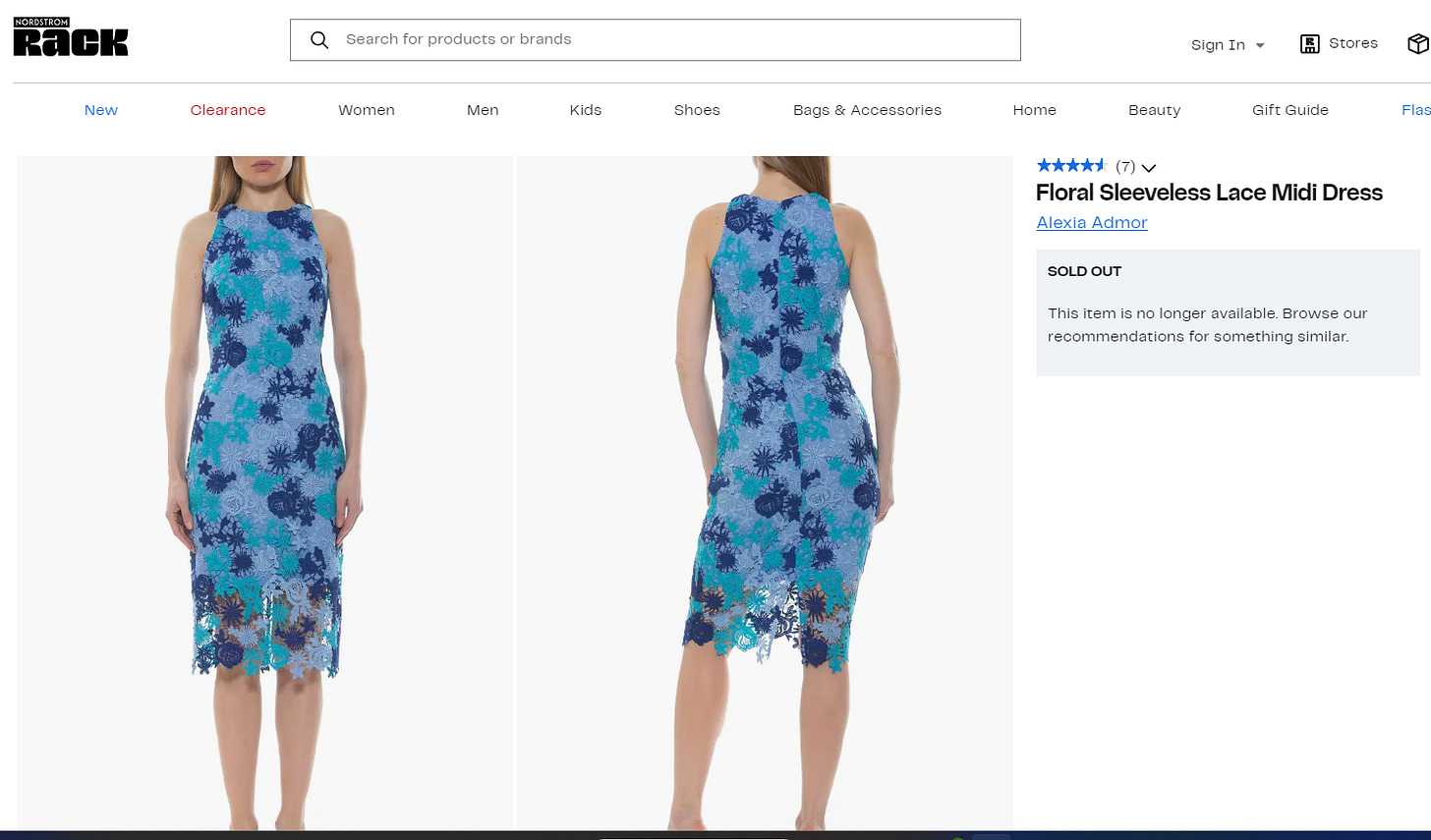Screen dimensions: 1431x840
Task: Click the front view dress image
Action: [x=265, y=493]
